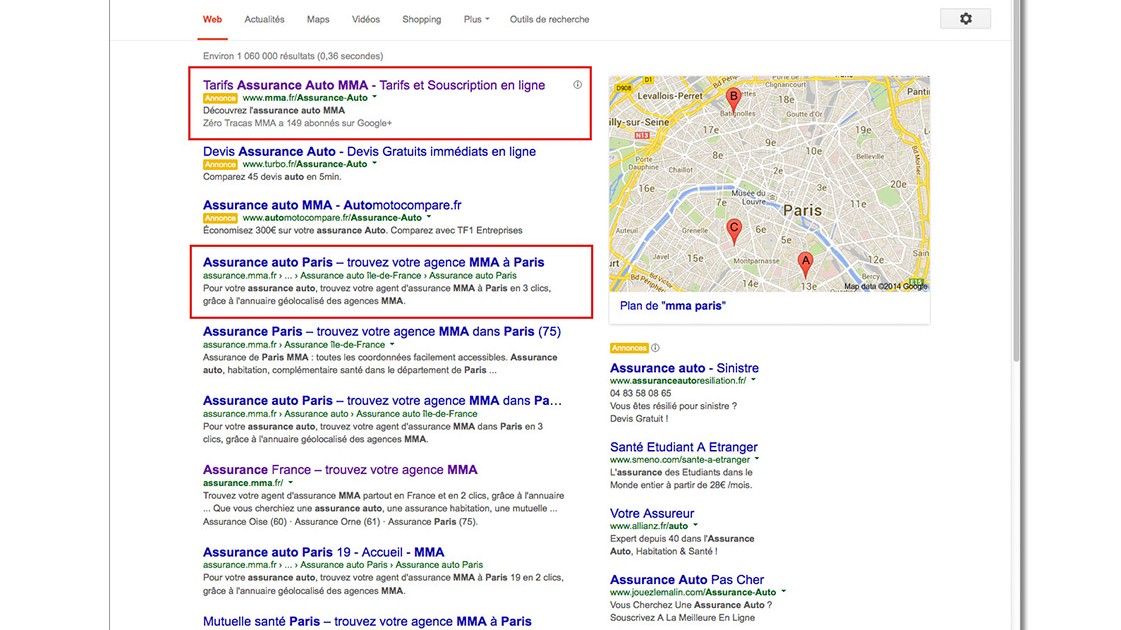The width and height of the screenshot is (1121, 630).
Task: Expand arrow next to www.allianz.fr/auto
Action: coord(695,526)
